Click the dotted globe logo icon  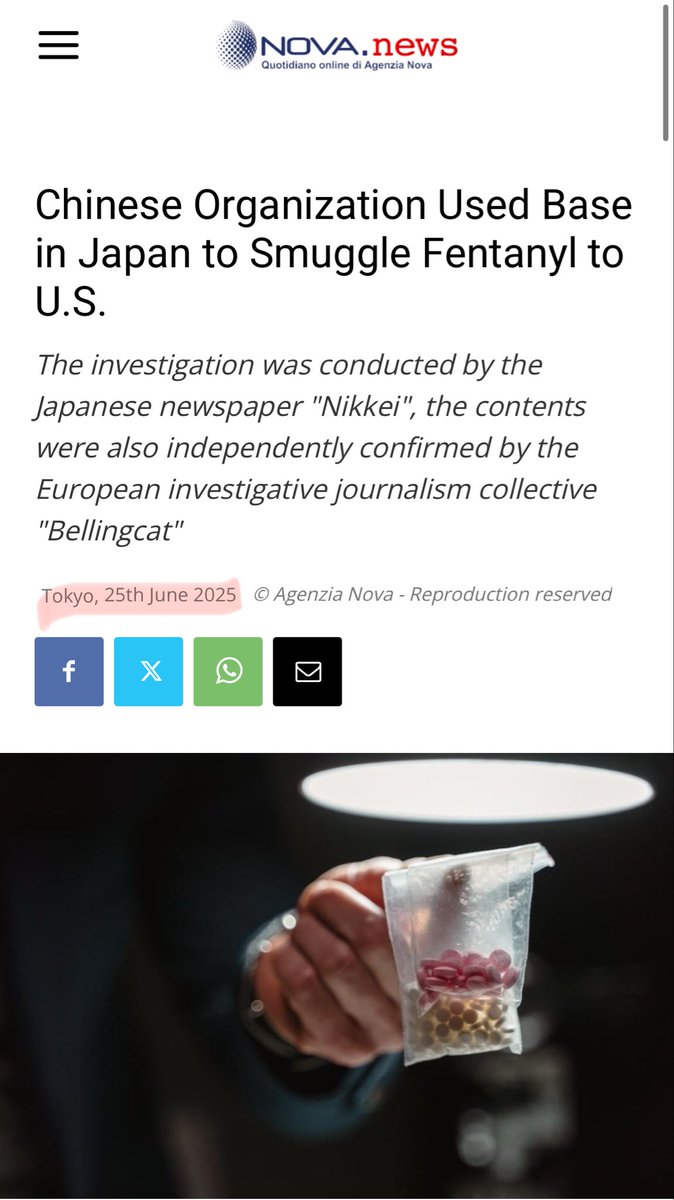point(237,44)
